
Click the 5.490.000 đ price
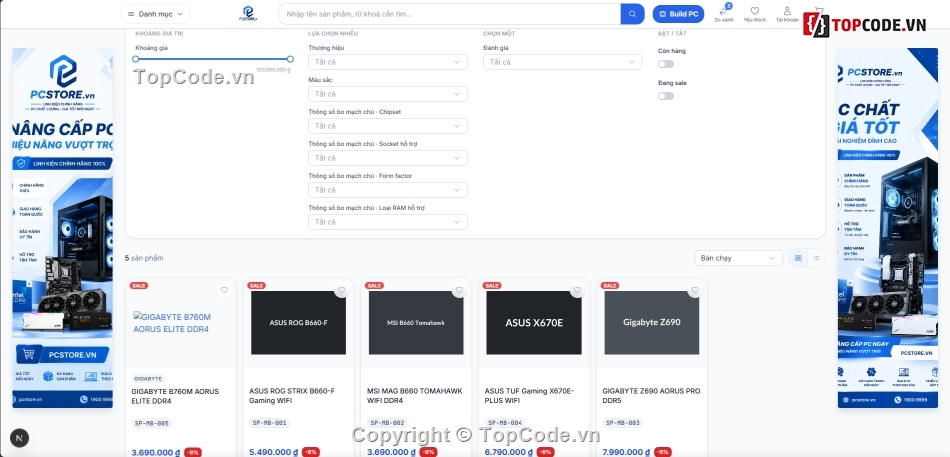[273, 452]
